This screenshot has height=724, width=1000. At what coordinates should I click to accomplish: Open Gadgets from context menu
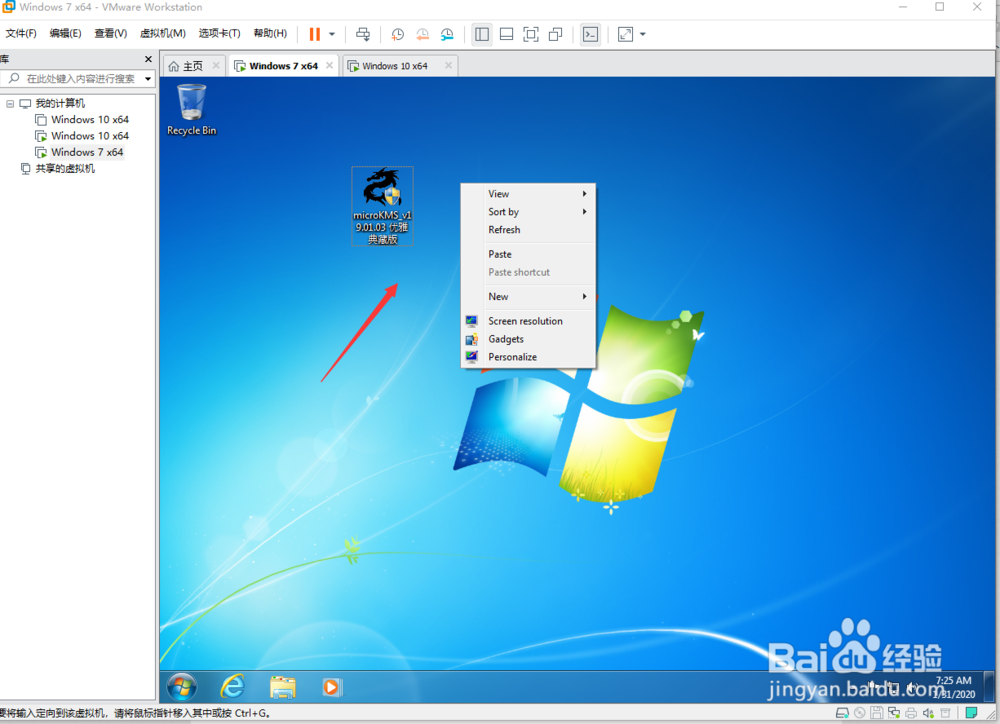pos(528,339)
